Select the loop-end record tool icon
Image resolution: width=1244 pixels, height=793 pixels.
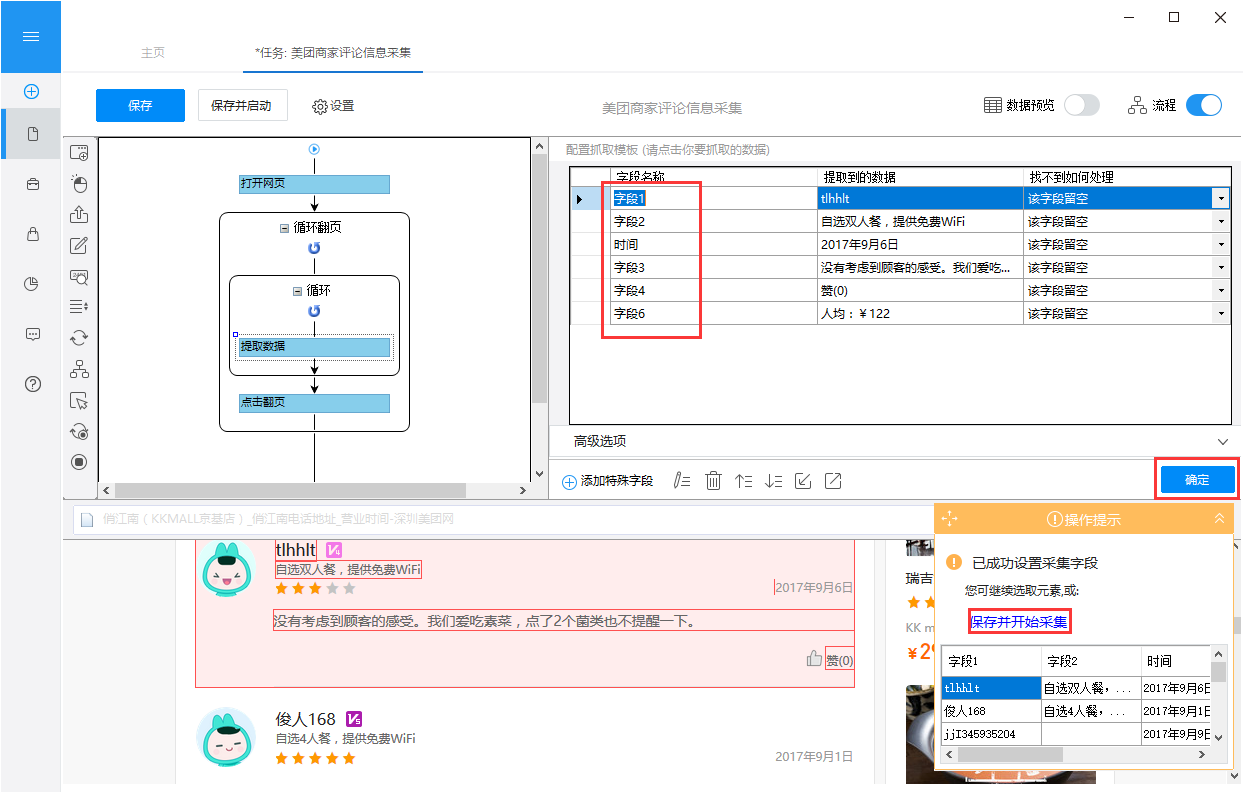coord(79,431)
